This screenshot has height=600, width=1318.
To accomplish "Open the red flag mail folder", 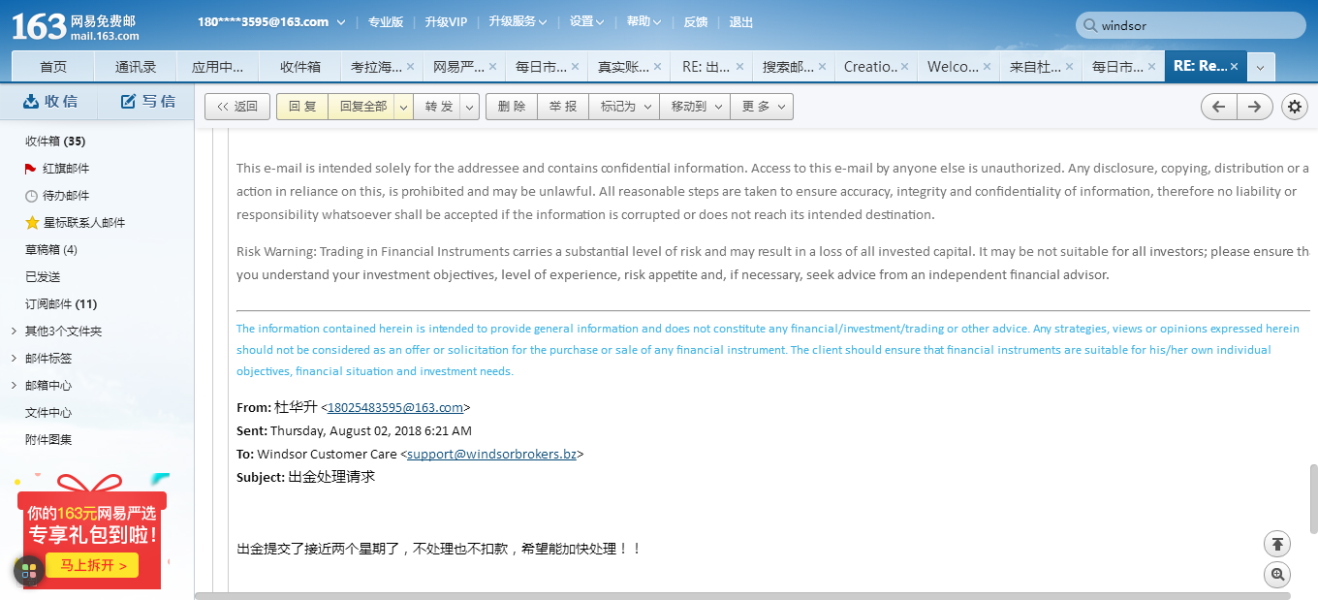I will (66, 168).
